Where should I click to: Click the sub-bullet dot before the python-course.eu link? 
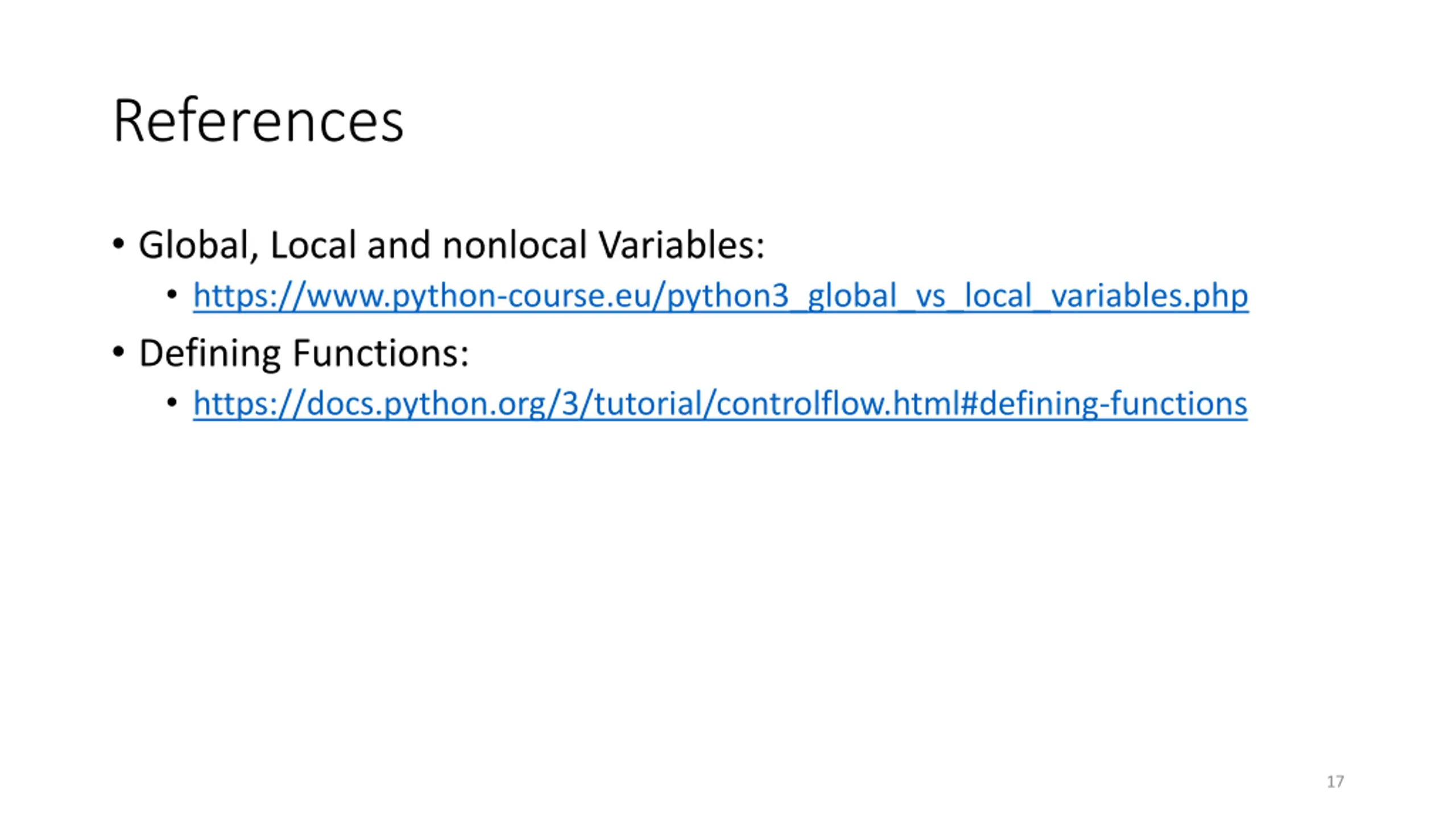[172, 295]
